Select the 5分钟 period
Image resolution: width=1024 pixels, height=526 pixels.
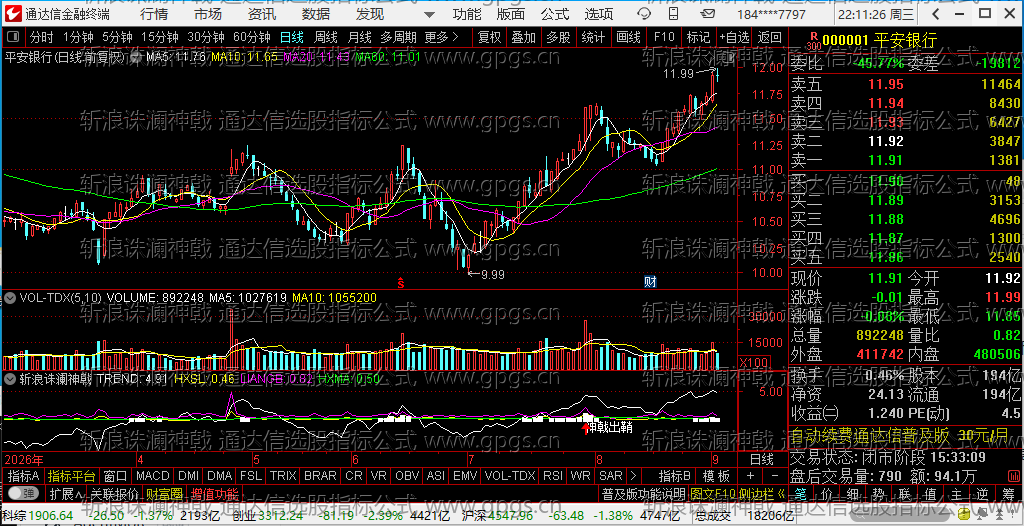tap(117, 37)
